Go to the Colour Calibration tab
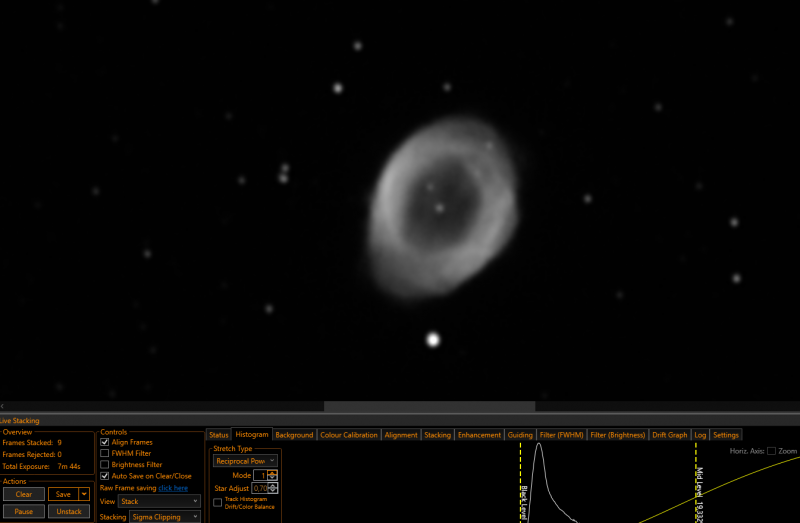This screenshot has width=800, height=523. coord(348,435)
